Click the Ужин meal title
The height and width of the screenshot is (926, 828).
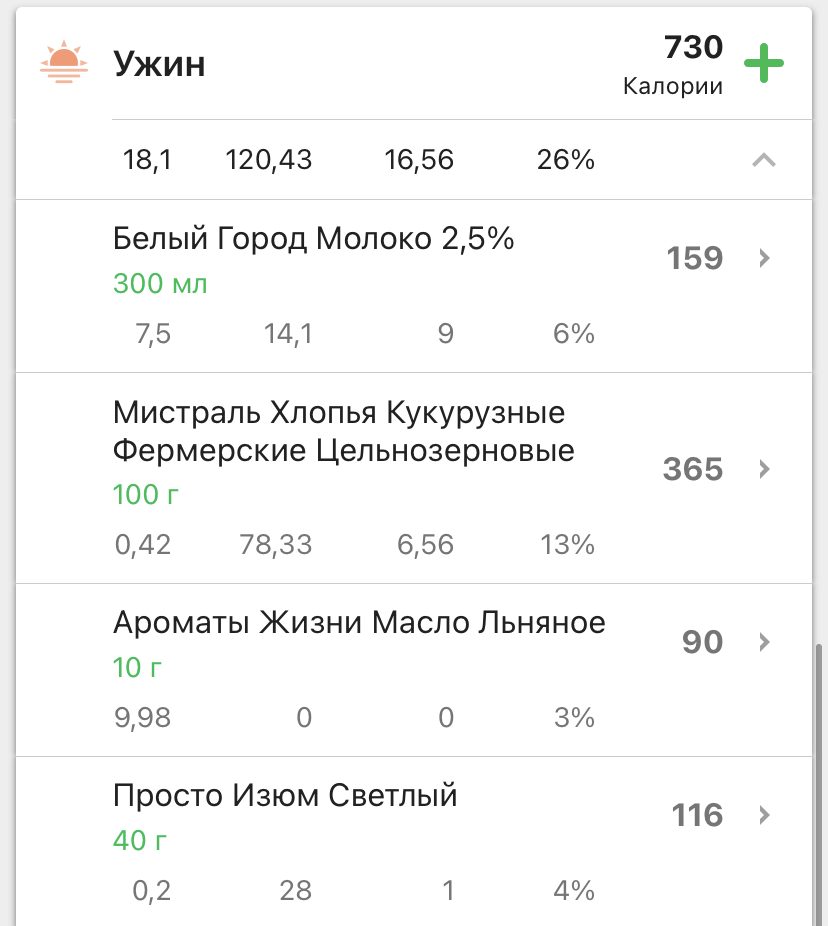(x=159, y=64)
